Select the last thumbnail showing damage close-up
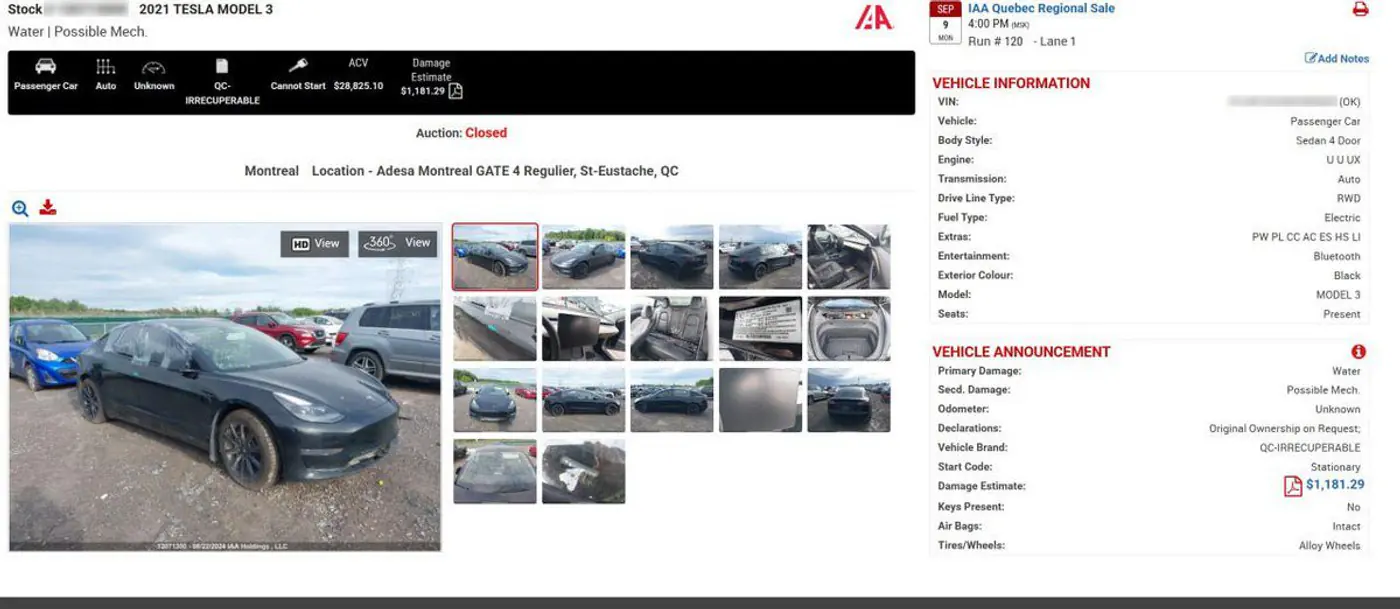The height and width of the screenshot is (609, 1400). click(x=584, y=471)
